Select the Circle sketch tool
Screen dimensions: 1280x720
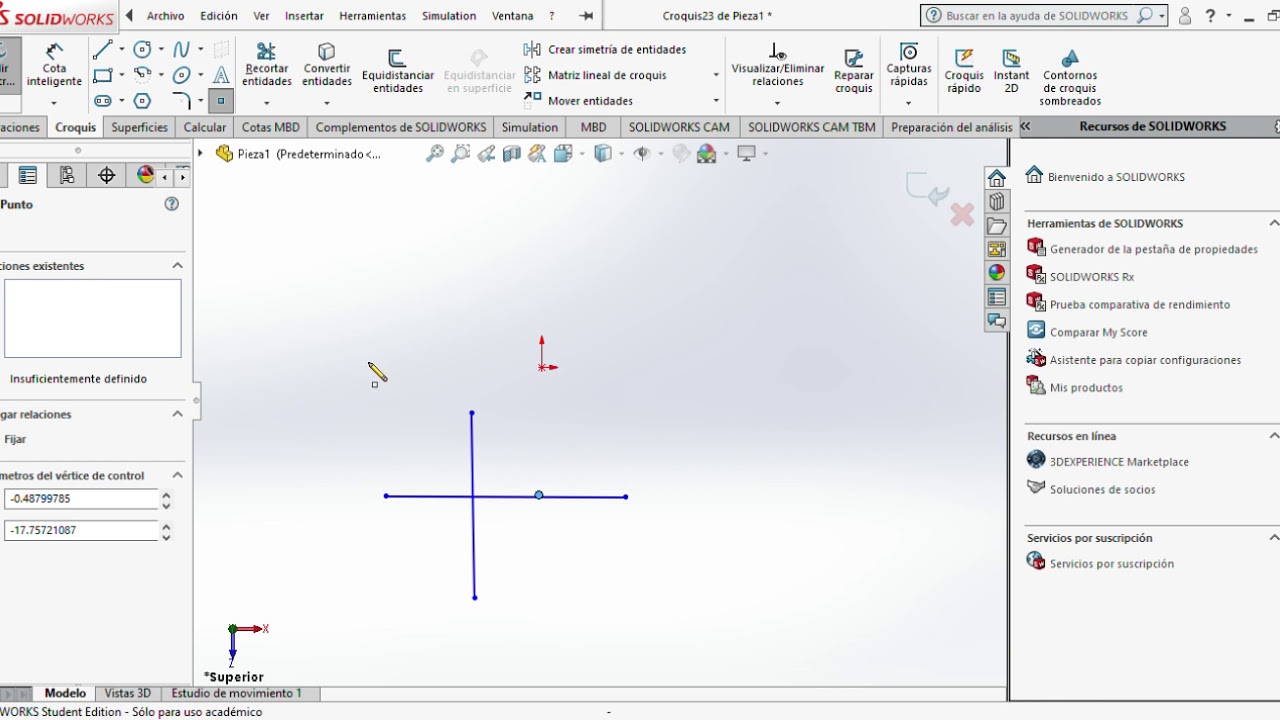point(142,50)
